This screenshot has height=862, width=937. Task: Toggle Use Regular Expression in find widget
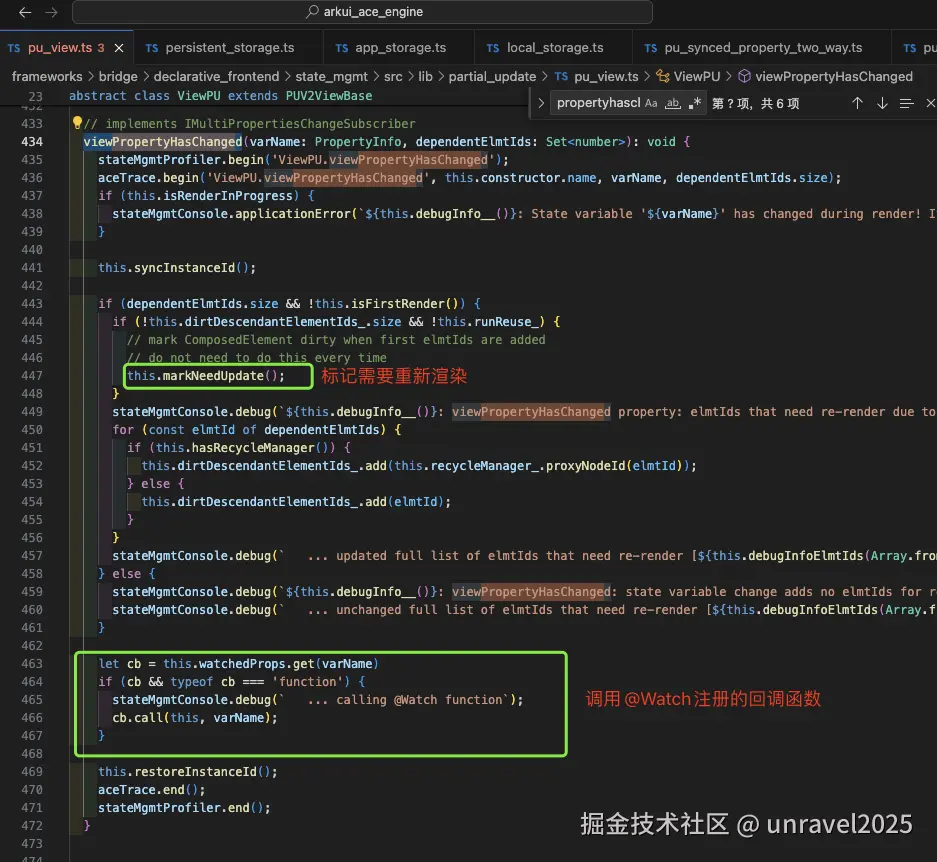click(694, 103)
